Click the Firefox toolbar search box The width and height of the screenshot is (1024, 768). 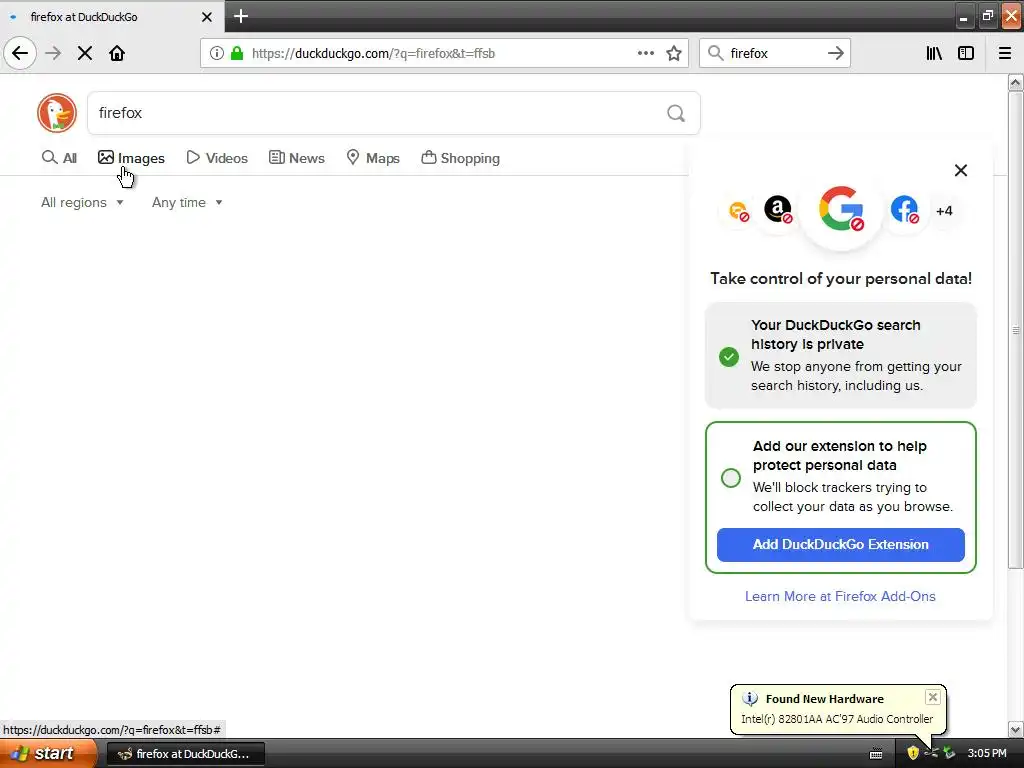click(x=775, y=53)
